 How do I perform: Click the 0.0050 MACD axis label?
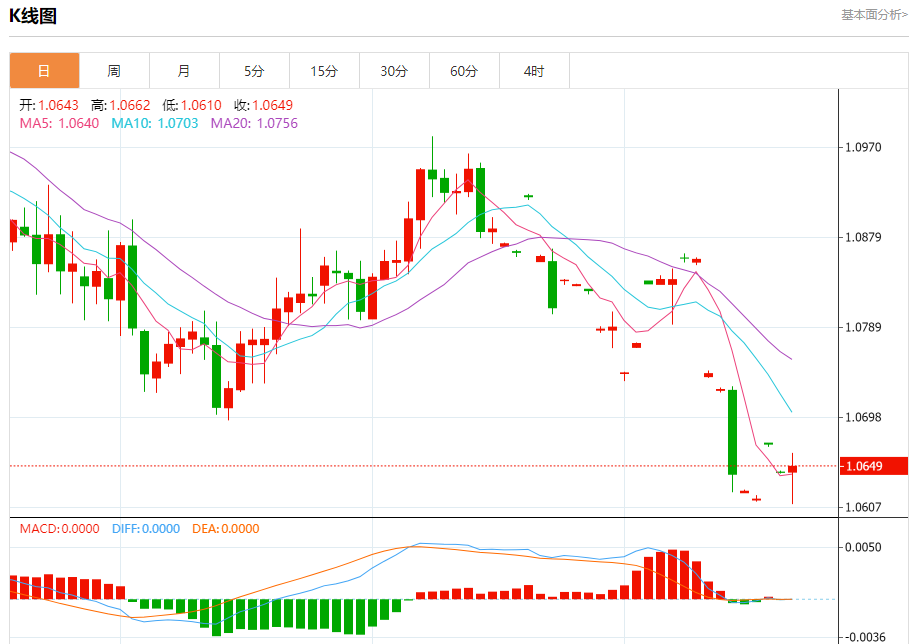tap(863, 547)
